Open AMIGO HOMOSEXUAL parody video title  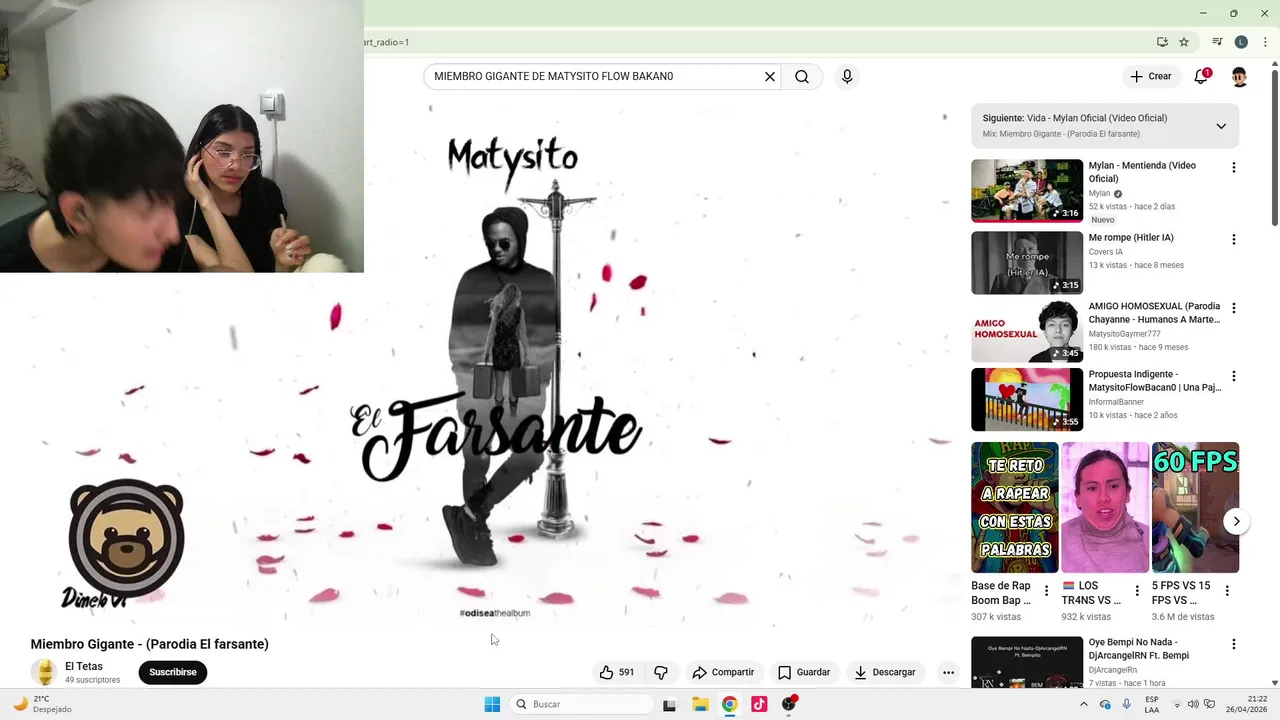1154,313
